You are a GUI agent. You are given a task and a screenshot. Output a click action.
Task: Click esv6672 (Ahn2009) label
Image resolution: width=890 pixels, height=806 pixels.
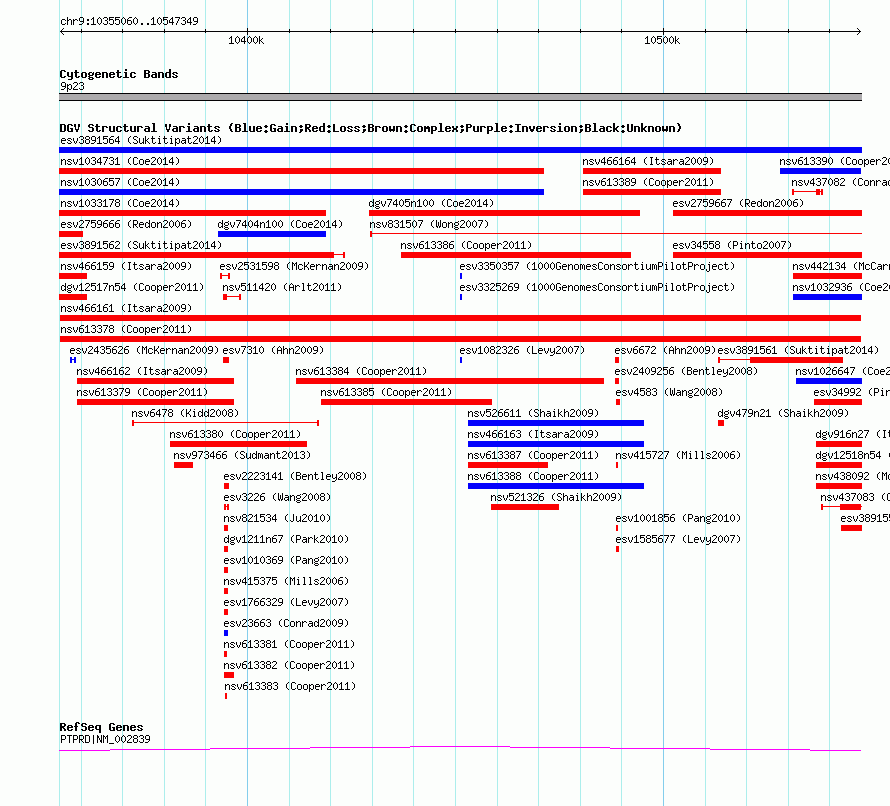point(665,350)
